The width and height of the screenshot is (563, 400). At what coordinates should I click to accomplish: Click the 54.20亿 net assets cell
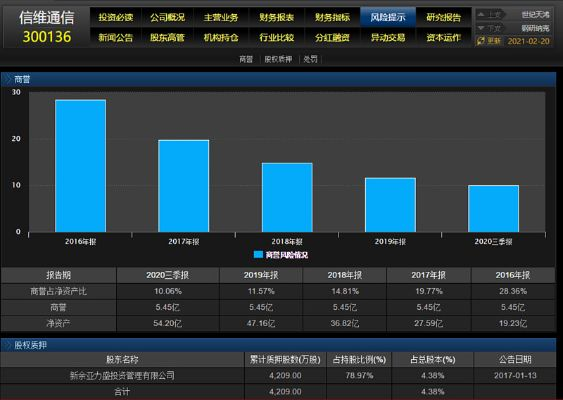coord(168,324)
